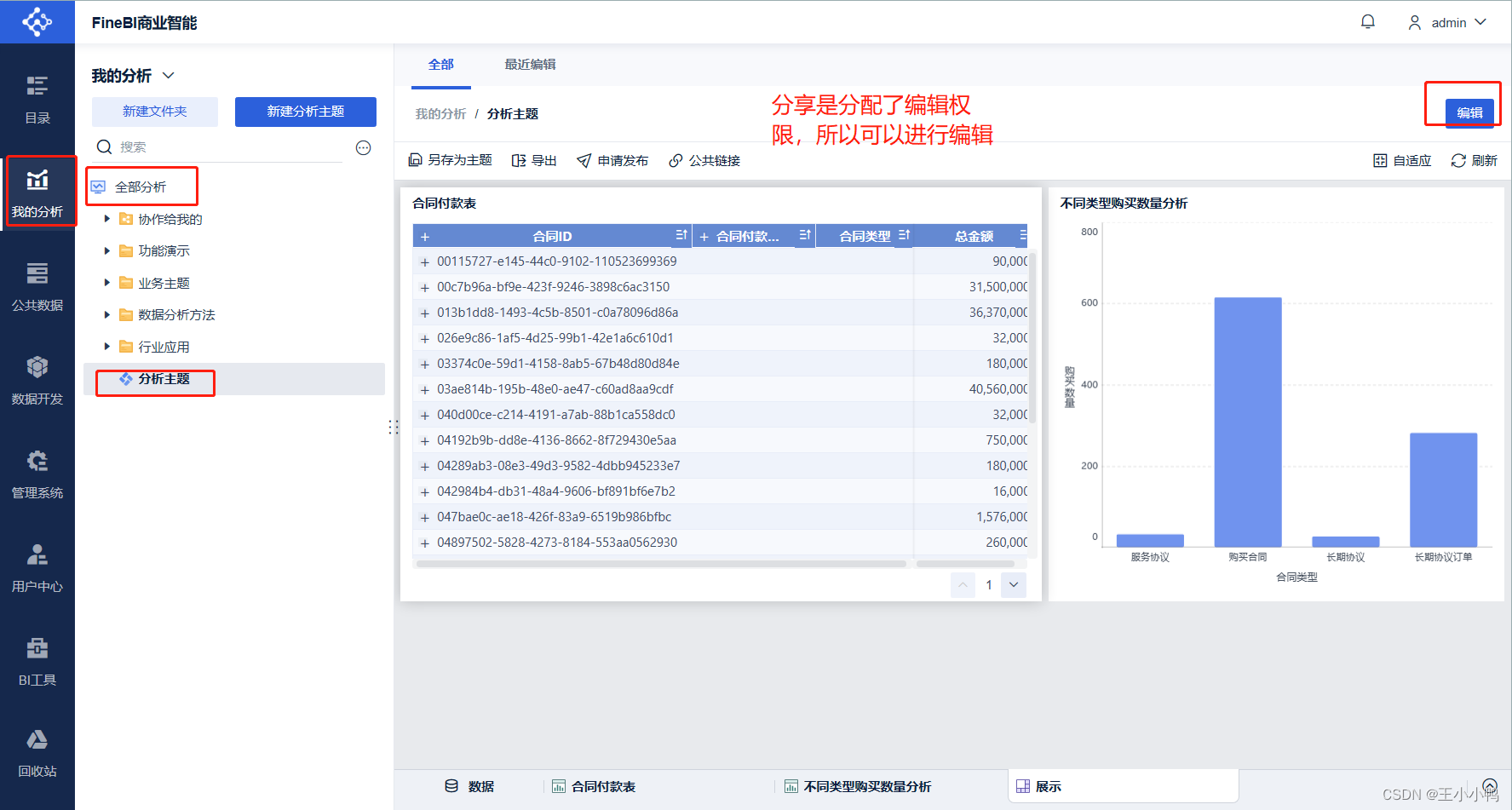Open the 数据 bottom tab
This screenshot has width=1512, height=810.
coord(469,786)
